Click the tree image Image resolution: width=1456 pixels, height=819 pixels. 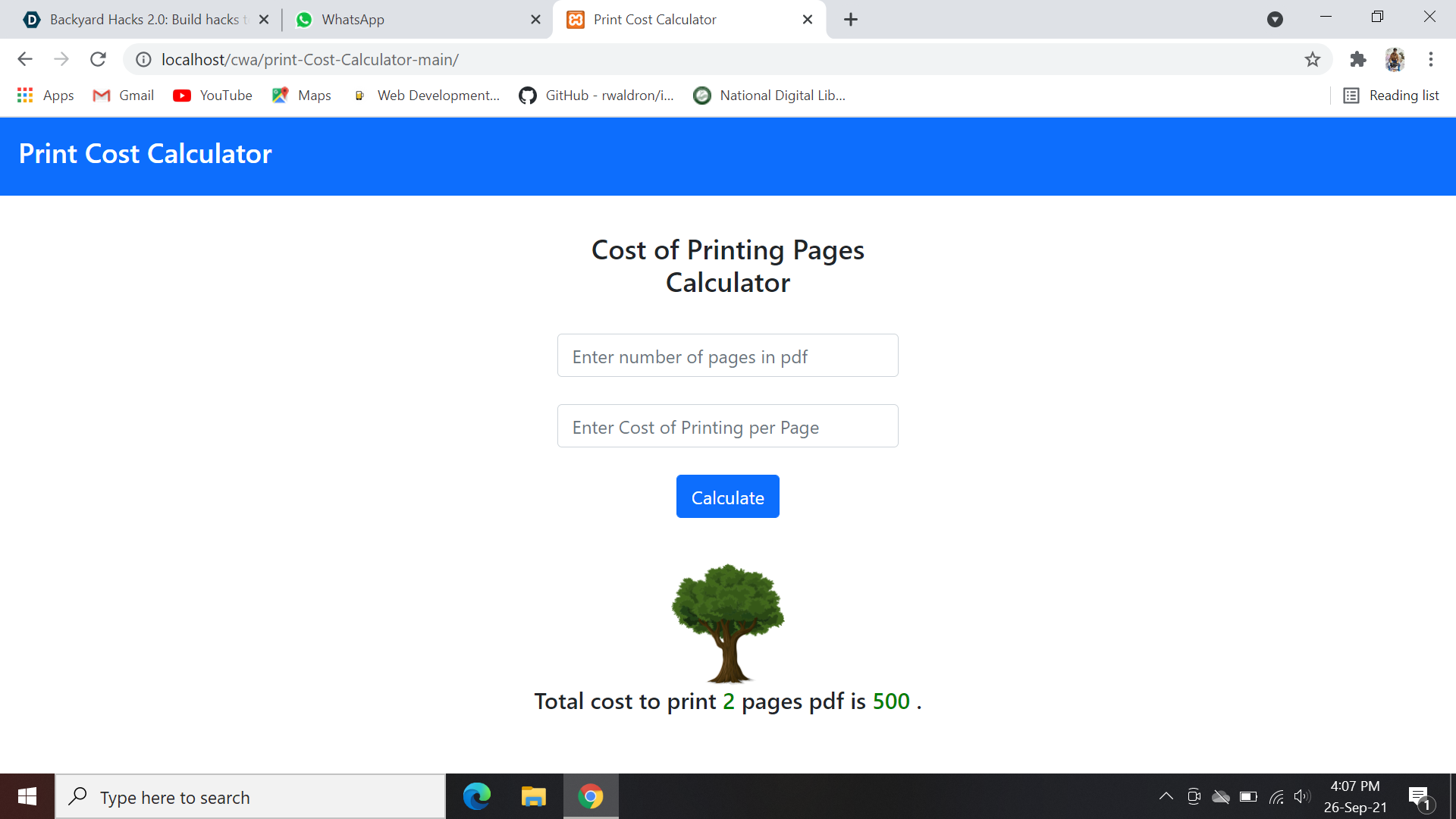(727, 623)
